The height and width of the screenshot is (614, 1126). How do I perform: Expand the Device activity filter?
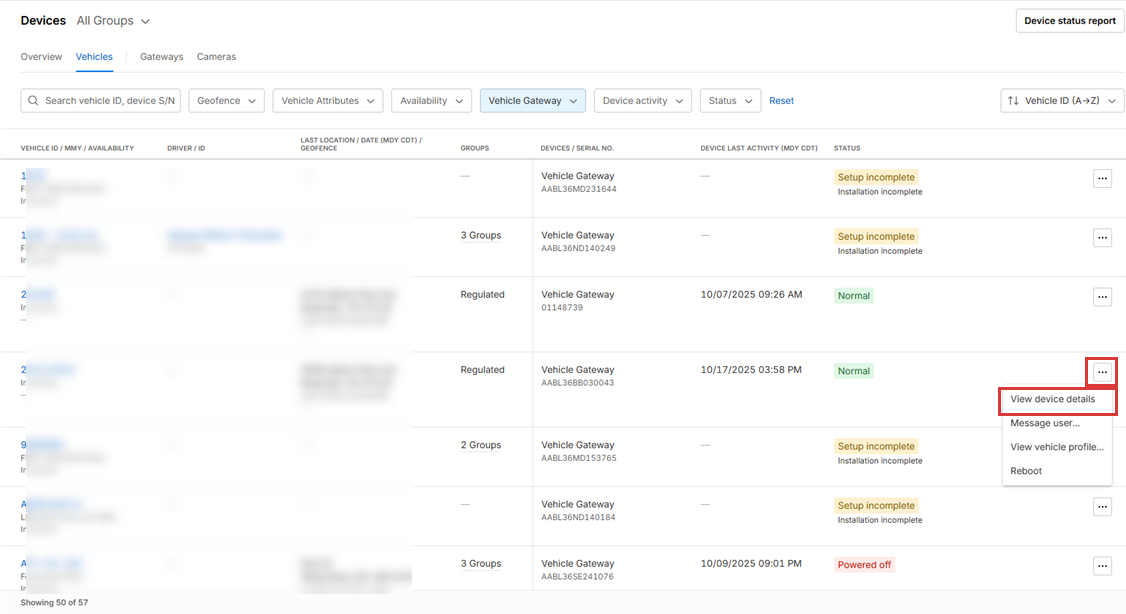(x=643, y=101)
